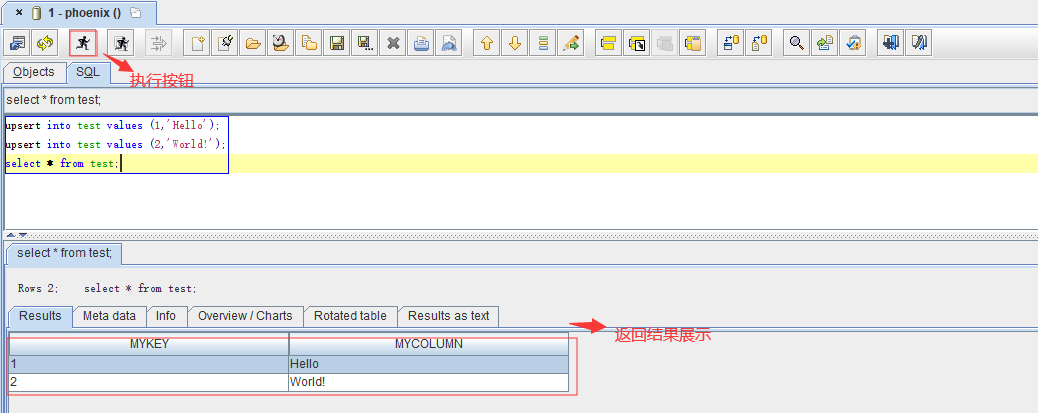
Task: Save the script with floppy disk icon
Action: point(336,44)
